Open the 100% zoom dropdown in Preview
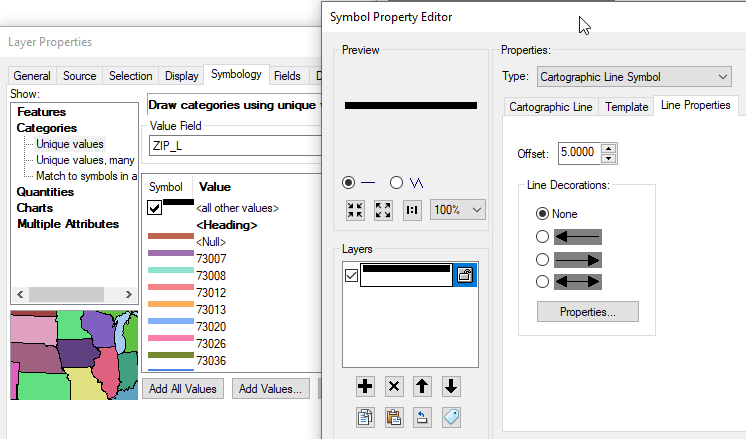746x439 pixels. [458, 210]
